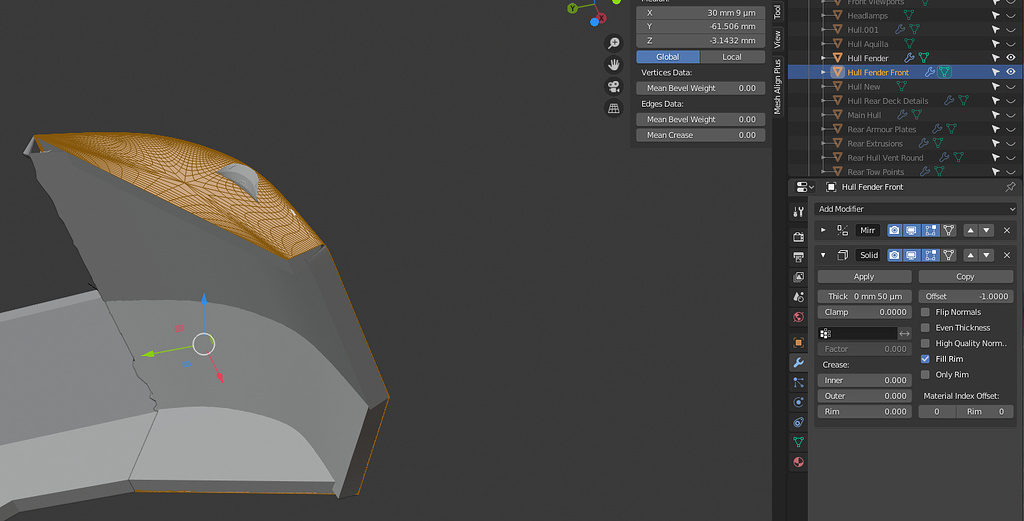The width and height of the screenshot is (1024, 521).
Task: Move the Mirror modifier down
Action: click(x=987, y=230)
